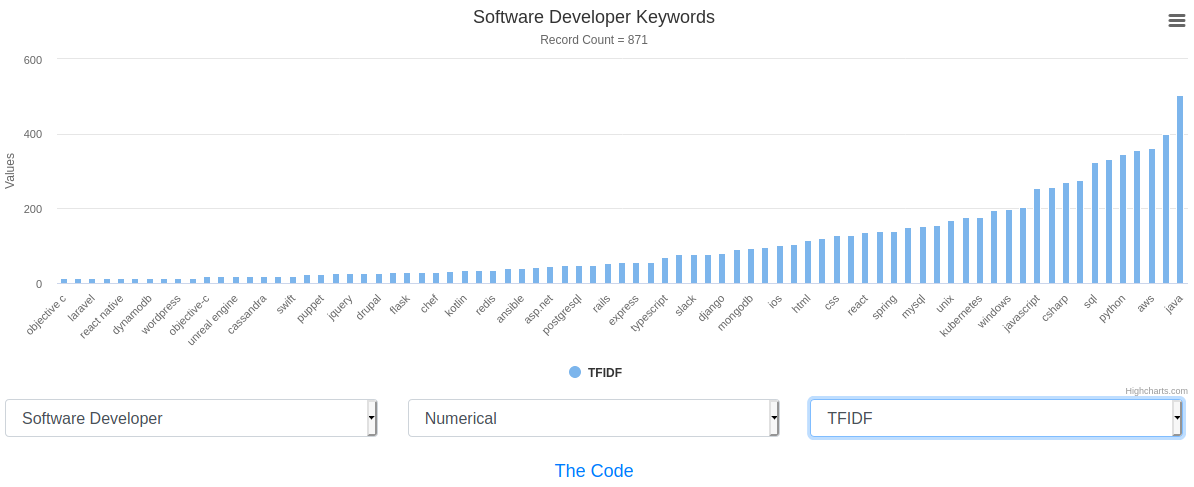Click the javascript x-axis label
Screen dimensions: 1194x487
pyautogui.click(x=1021, y=314)
